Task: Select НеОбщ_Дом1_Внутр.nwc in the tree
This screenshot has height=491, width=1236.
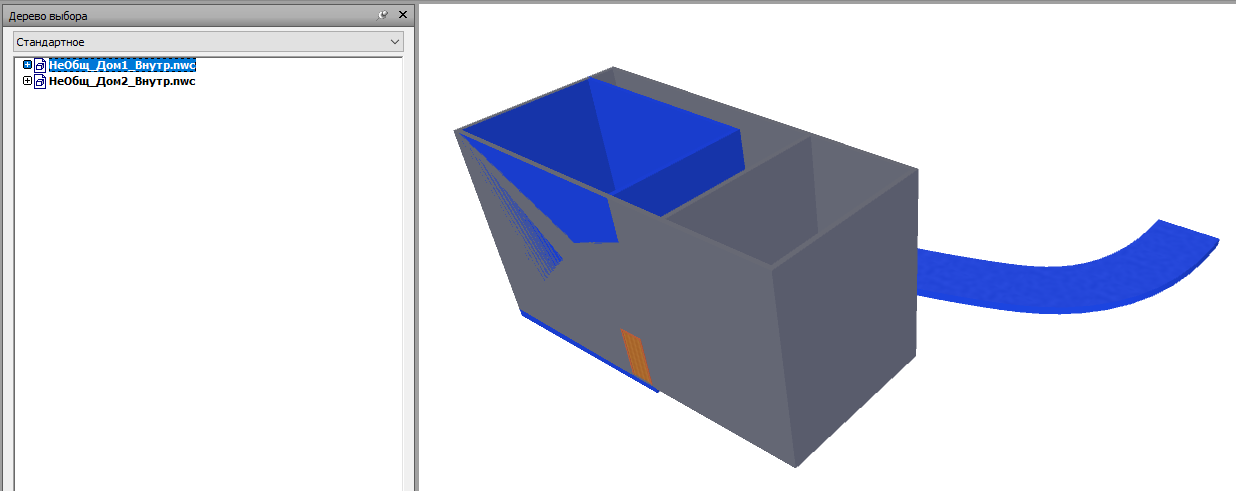Action: pyautogui.click(x=122, y=65)
